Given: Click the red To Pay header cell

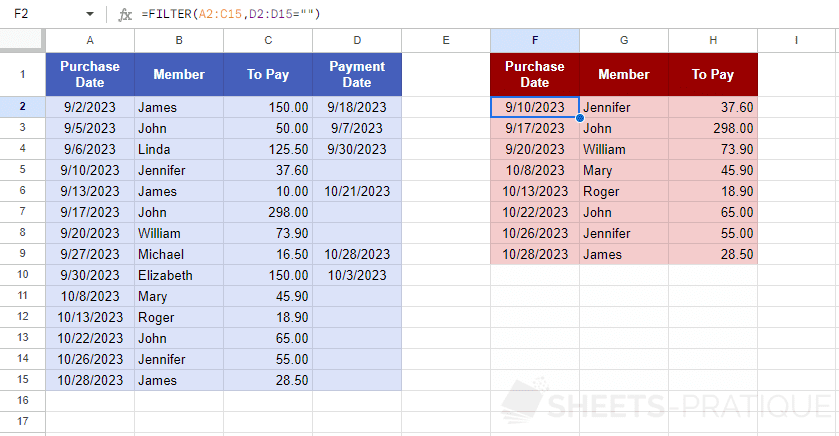Looking at the screenshot, I should pos(713,74).
